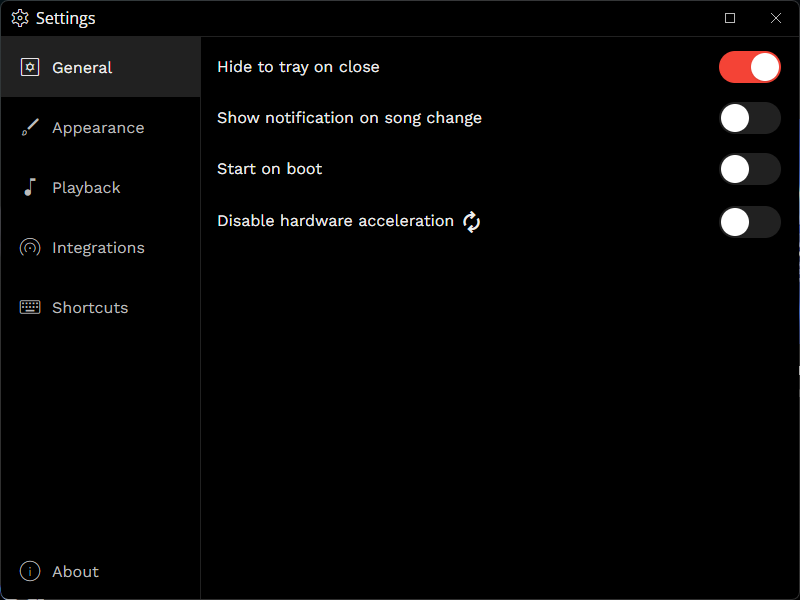This screenshot has width=800, height=600.
Task: Switch to the Appearance settings tab
Action: (98, 128)
